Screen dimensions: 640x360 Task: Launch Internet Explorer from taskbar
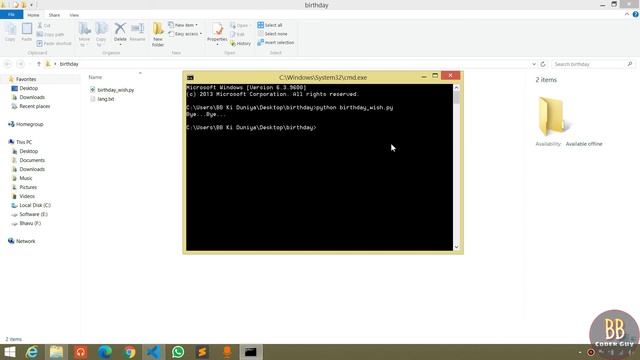coord(32,352)
